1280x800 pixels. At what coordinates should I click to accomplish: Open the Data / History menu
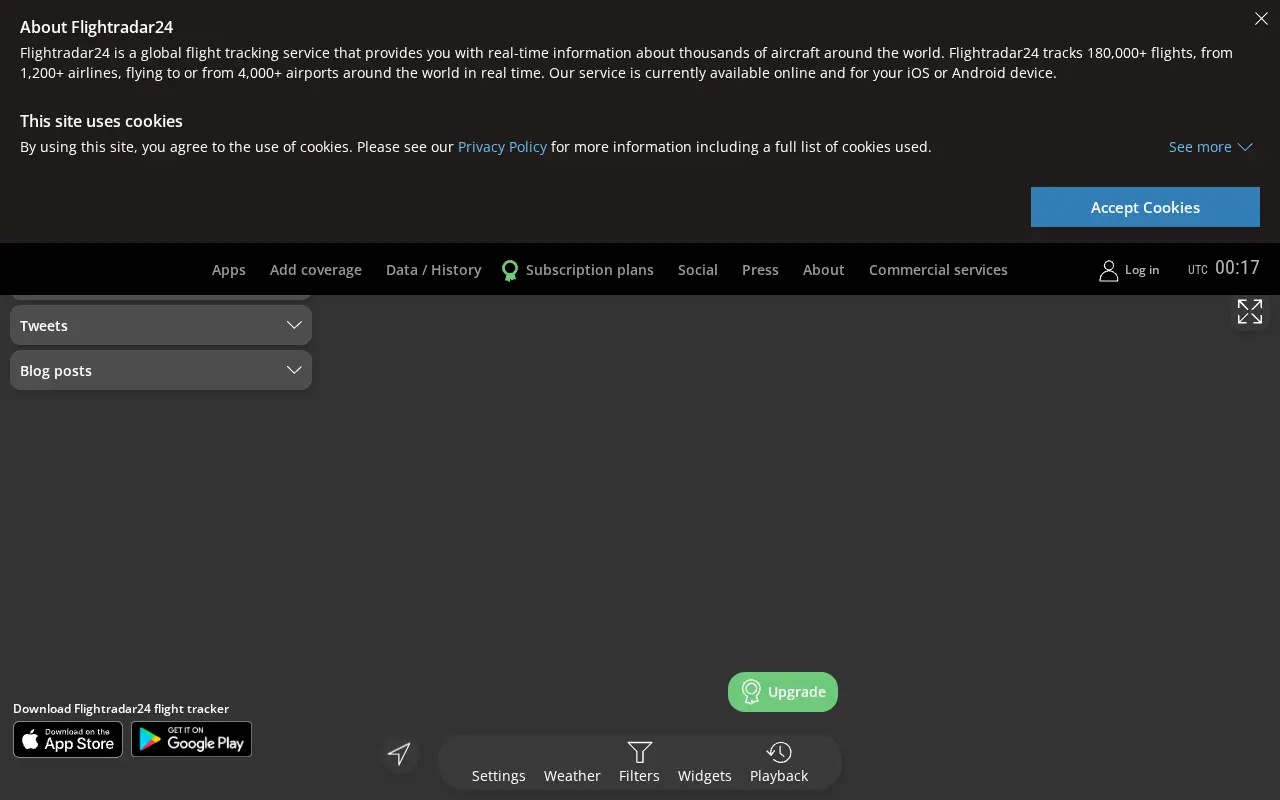pyautogui.click(x=434, y=270)
